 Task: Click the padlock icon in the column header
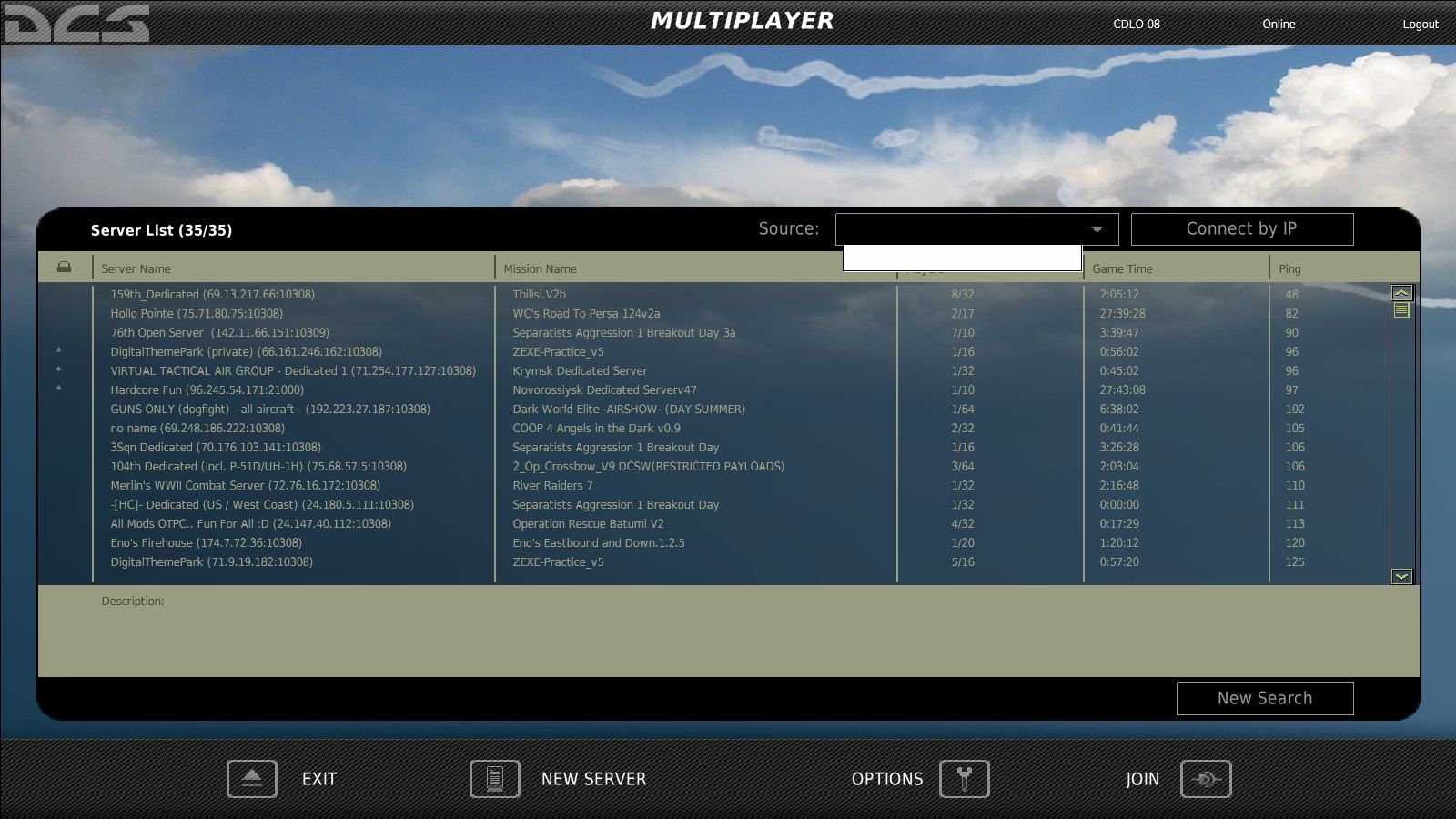click(x=64, y=265)
